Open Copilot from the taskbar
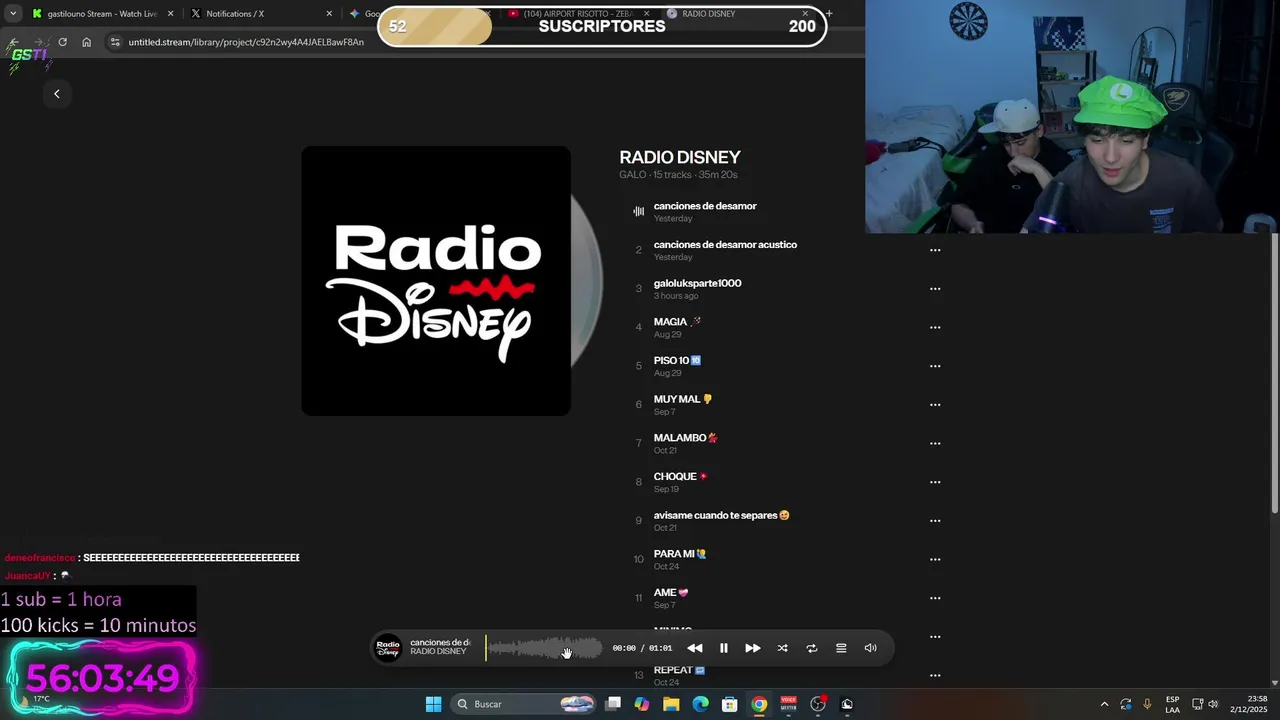Image resolution: width=1280 pixels, height=720 pixels. (x=642, y=704)
